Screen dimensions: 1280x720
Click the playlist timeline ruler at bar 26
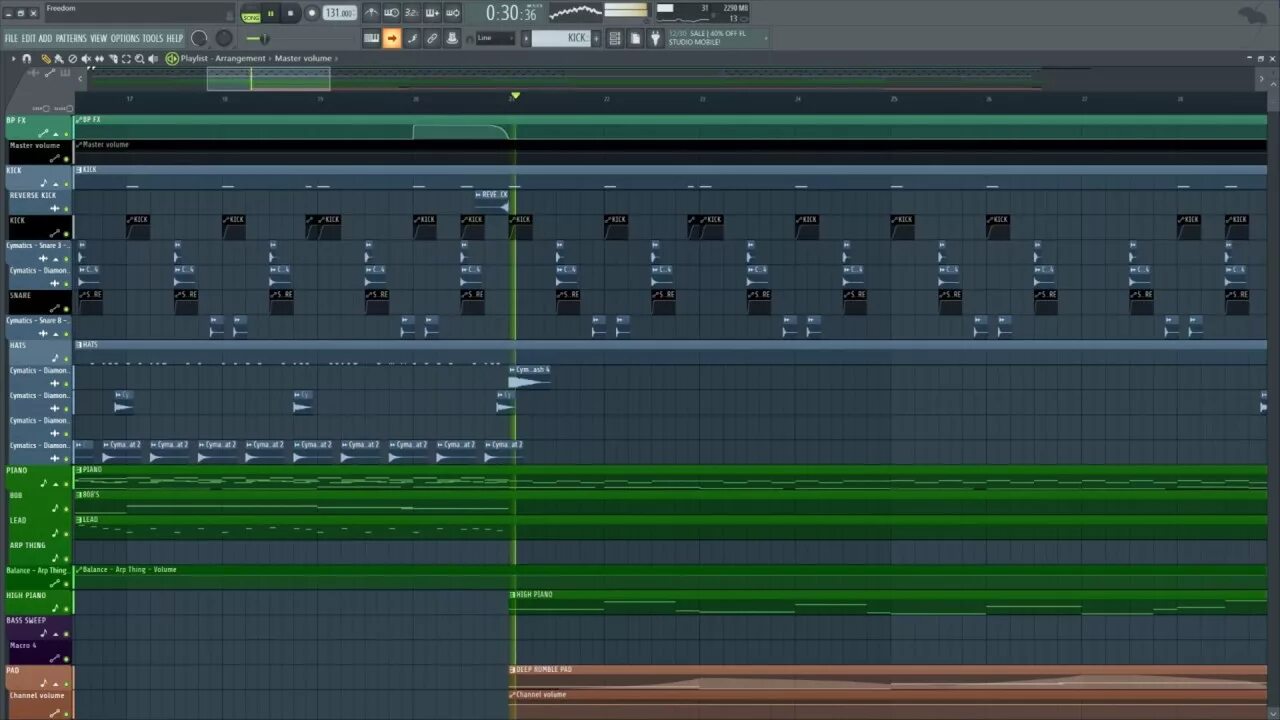[989, 98]
